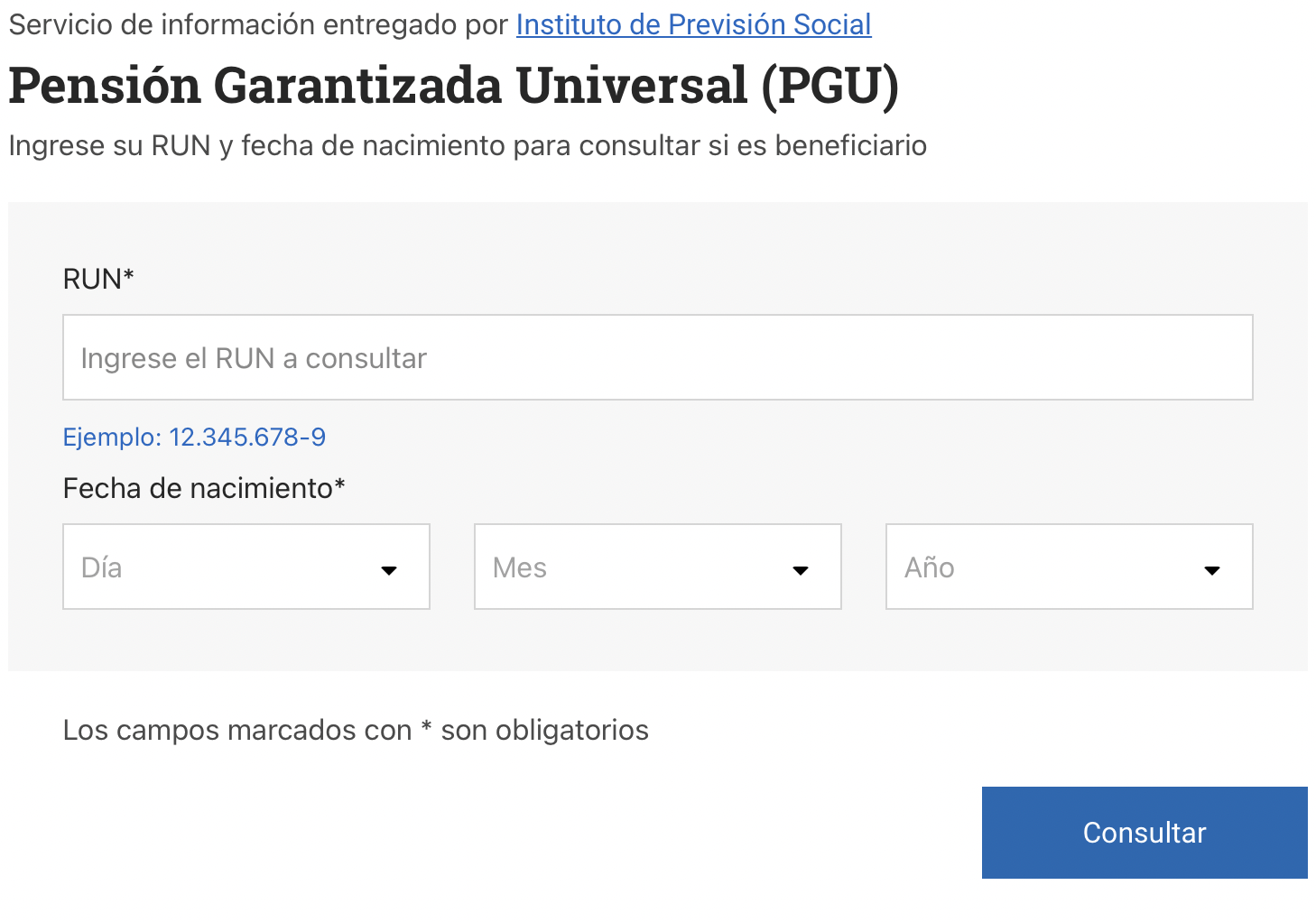
Task: Click the asterisk beside the RUN label
Action: pyautogui.click(x=129, y=275)
